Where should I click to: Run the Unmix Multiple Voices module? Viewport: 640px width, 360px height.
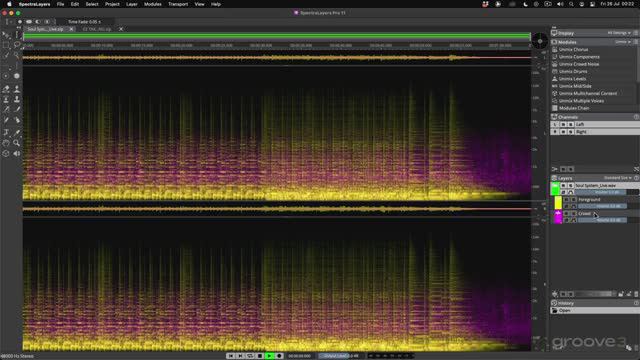click(581, 101)
